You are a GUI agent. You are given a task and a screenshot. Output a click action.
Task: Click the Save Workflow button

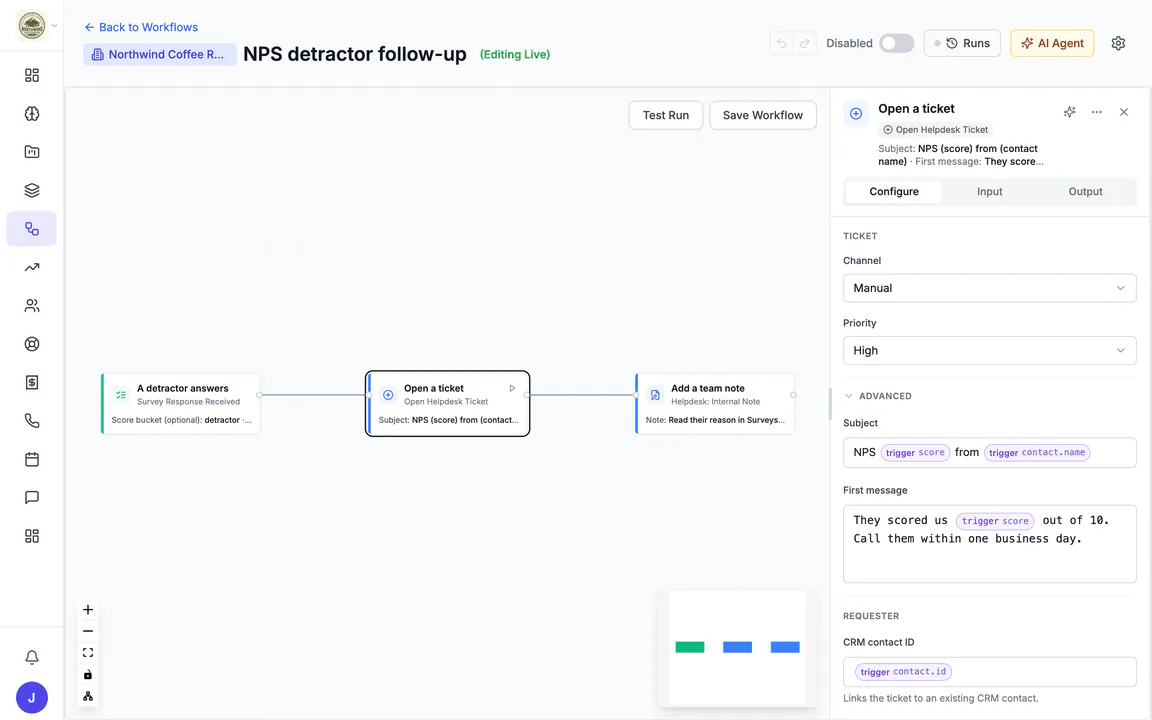click(763, 115)
